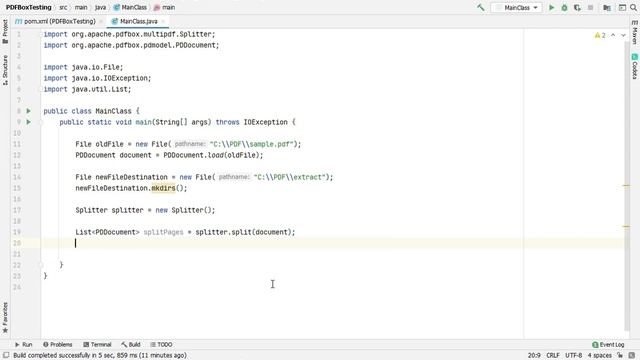Open the Run tool window tab

click(24, 344)
